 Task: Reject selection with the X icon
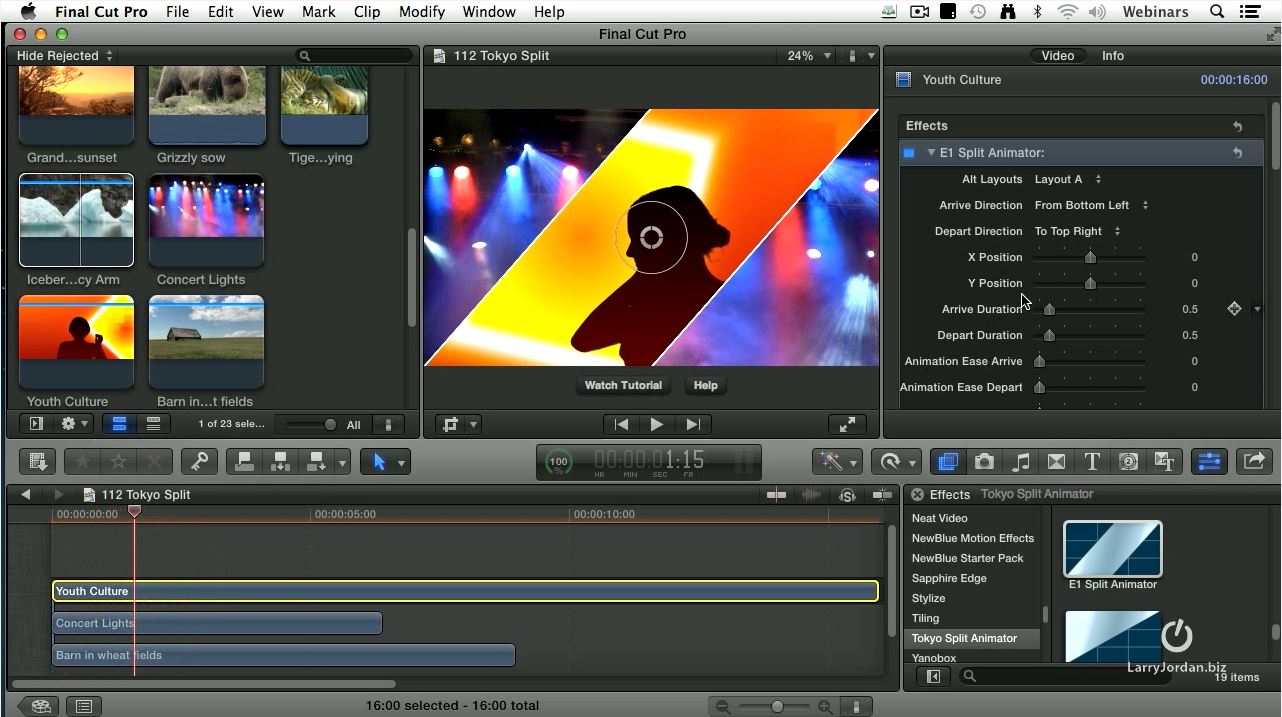click(x=153, y=461)
